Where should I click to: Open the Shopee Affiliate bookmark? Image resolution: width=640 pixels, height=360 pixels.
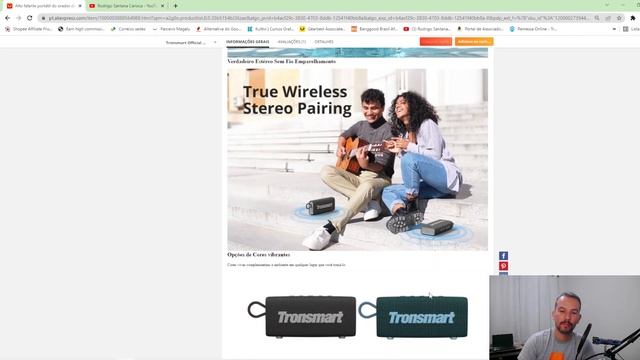(x=29, y=29)
